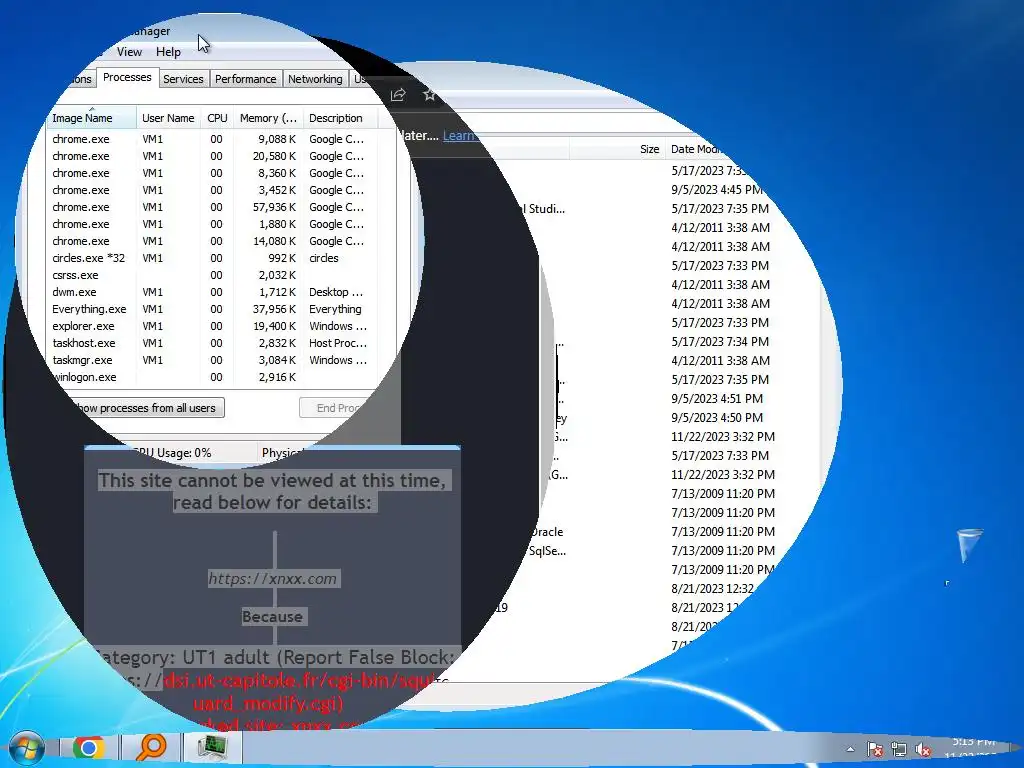Select the explorer.exe process row

(x=210, y=326)
